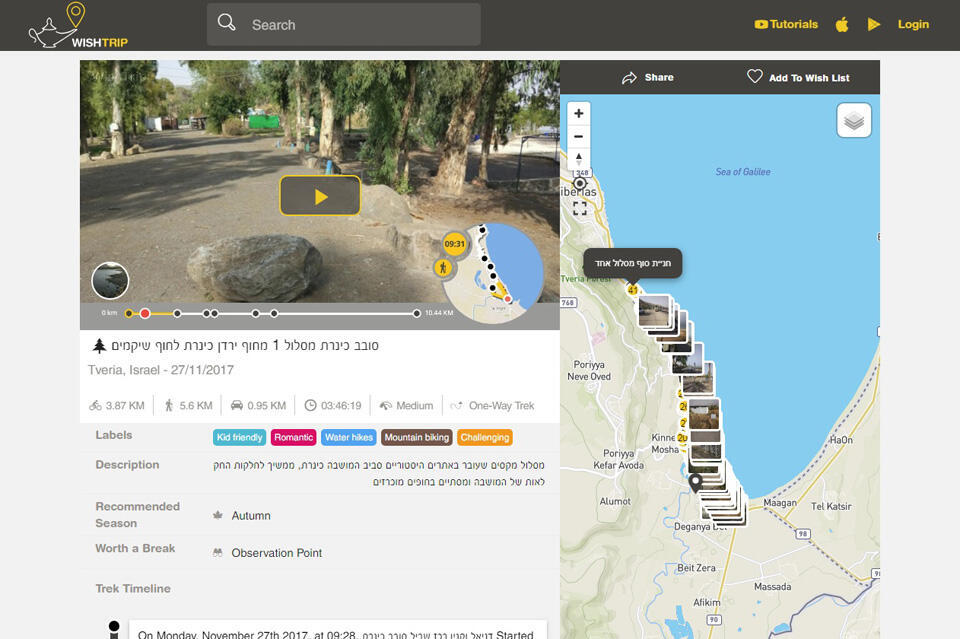The width and height of the screenshot is (960, 639).
Task: Click the red marker on trek timeline
Action: 145,314
